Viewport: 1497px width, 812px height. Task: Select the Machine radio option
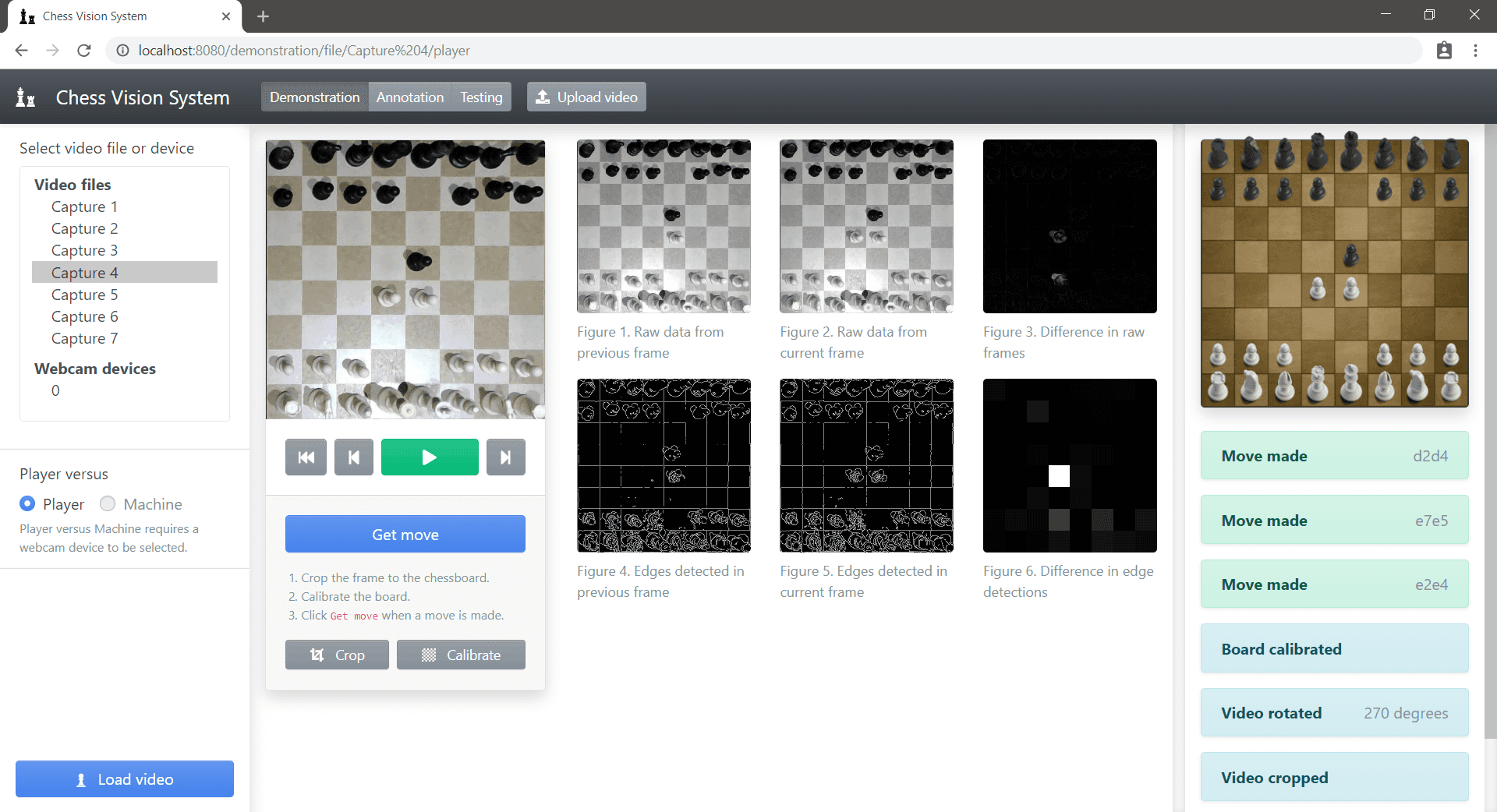click(108, 504)
